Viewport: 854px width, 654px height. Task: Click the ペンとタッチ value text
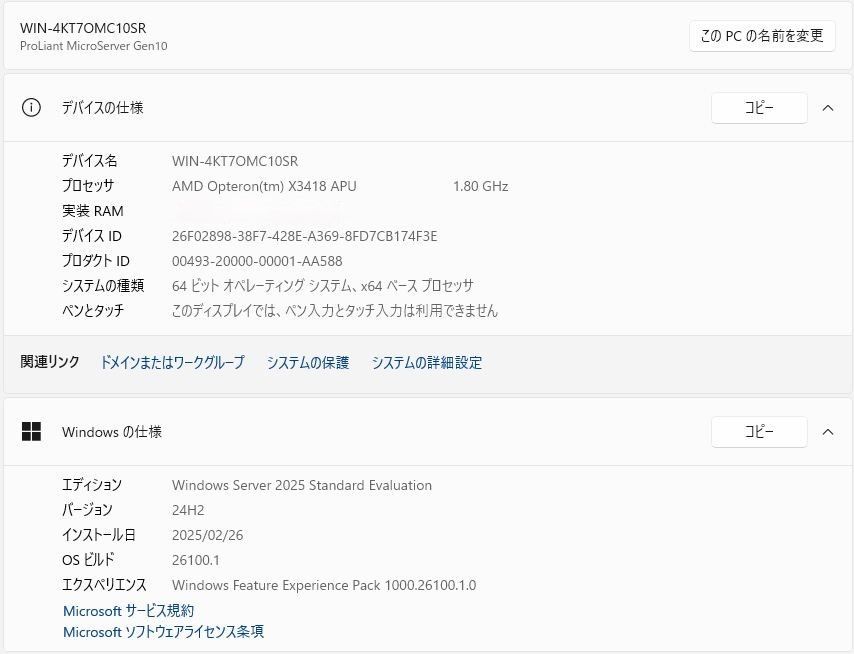coord(335,310)
